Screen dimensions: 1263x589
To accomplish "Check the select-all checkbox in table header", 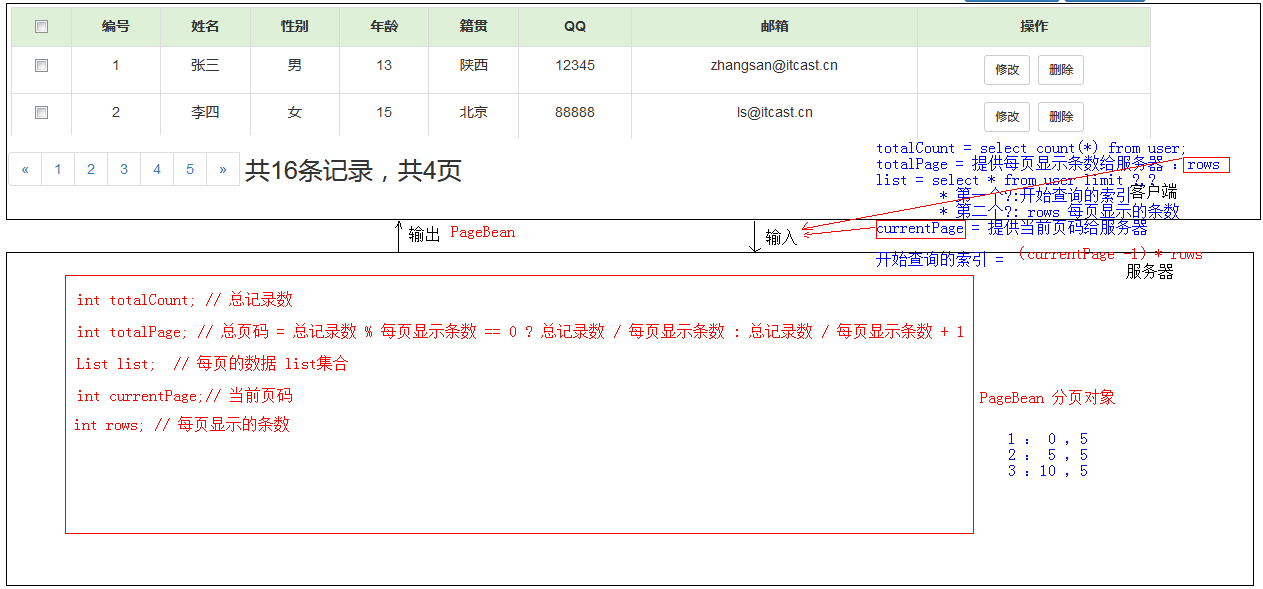I will [41, 26].
